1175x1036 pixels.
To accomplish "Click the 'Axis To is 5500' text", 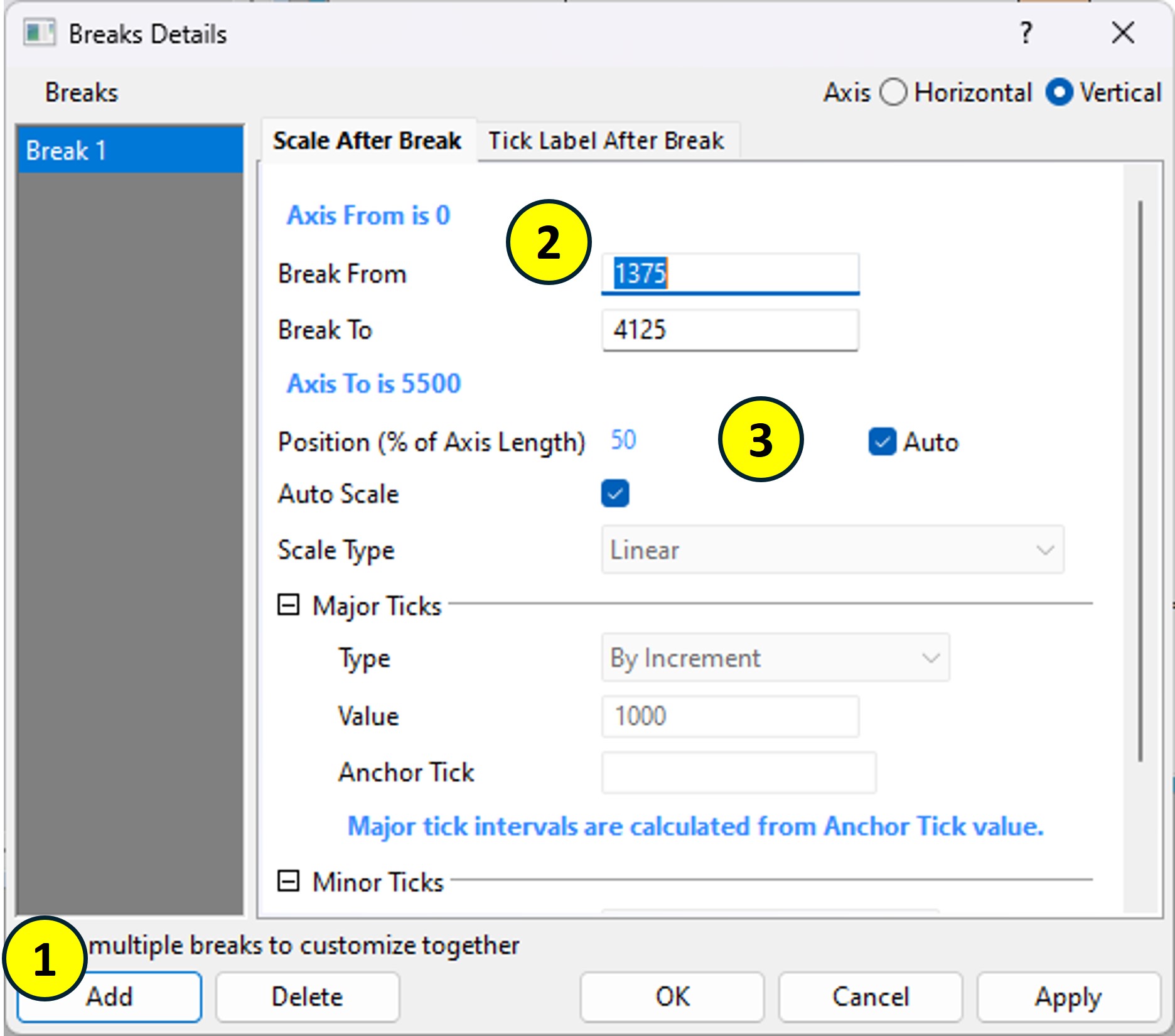I will coord(374,383).
